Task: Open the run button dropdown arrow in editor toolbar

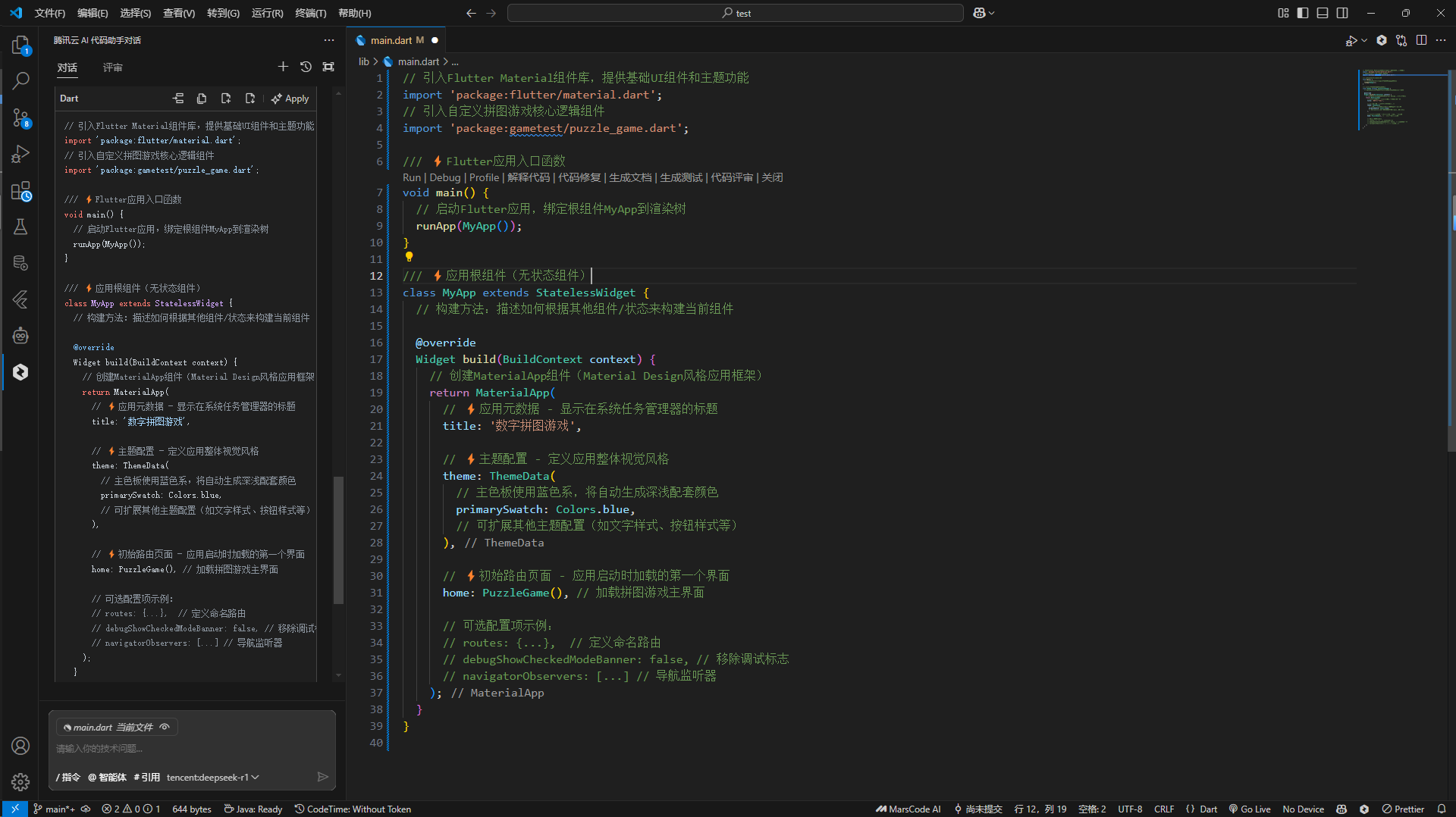Action: (1364, 40)
